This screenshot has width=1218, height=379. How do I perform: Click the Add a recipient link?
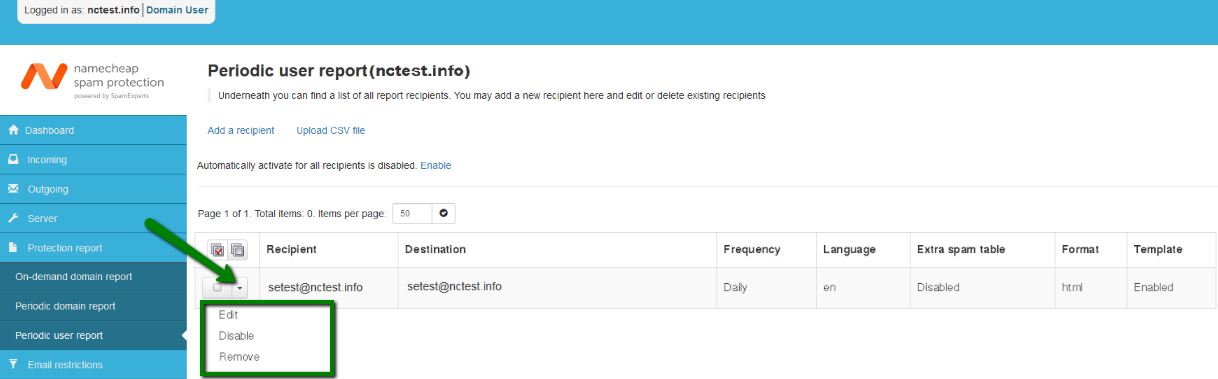(241, 131)
